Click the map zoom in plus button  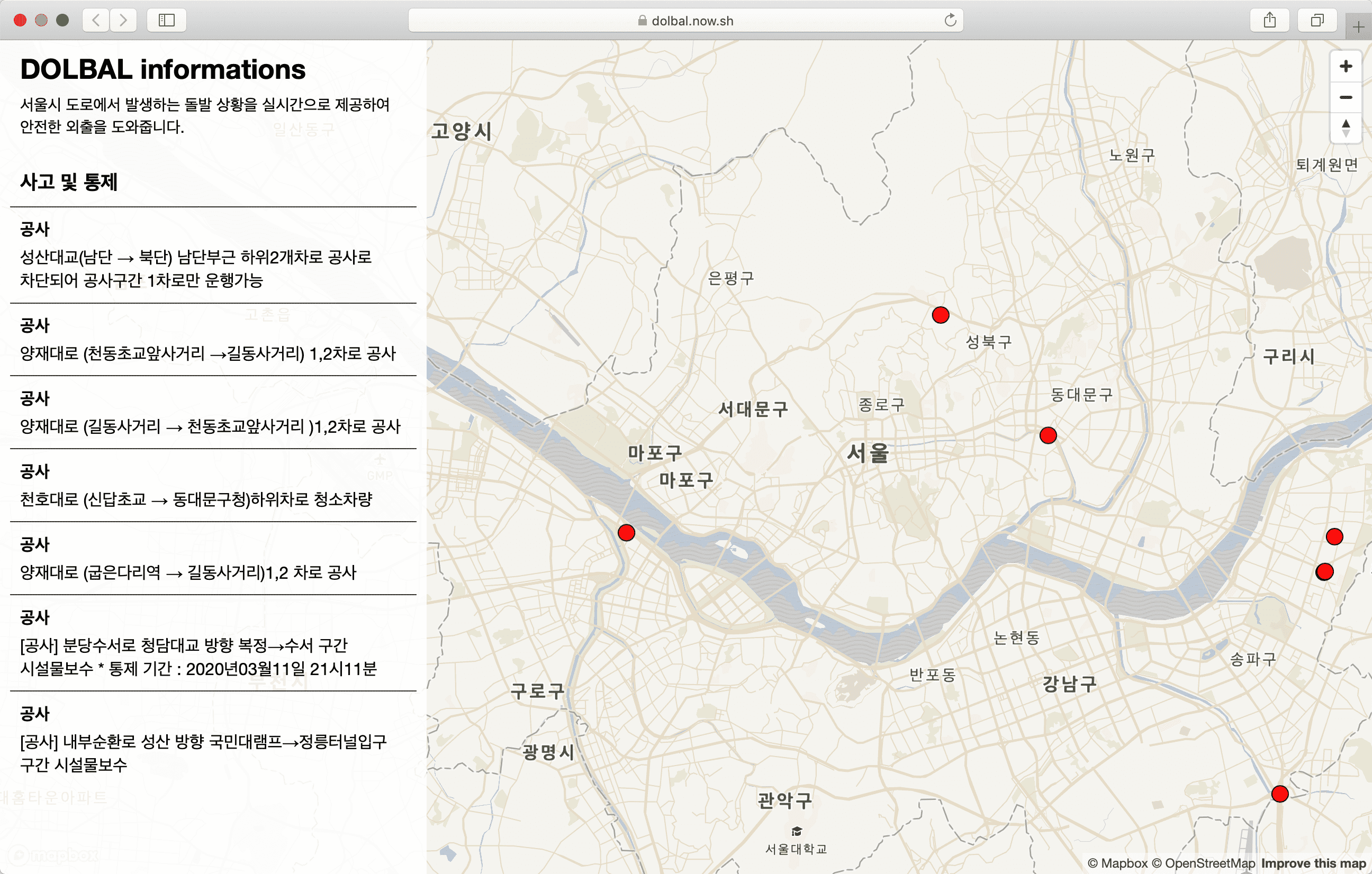[x=1345, y=67]
